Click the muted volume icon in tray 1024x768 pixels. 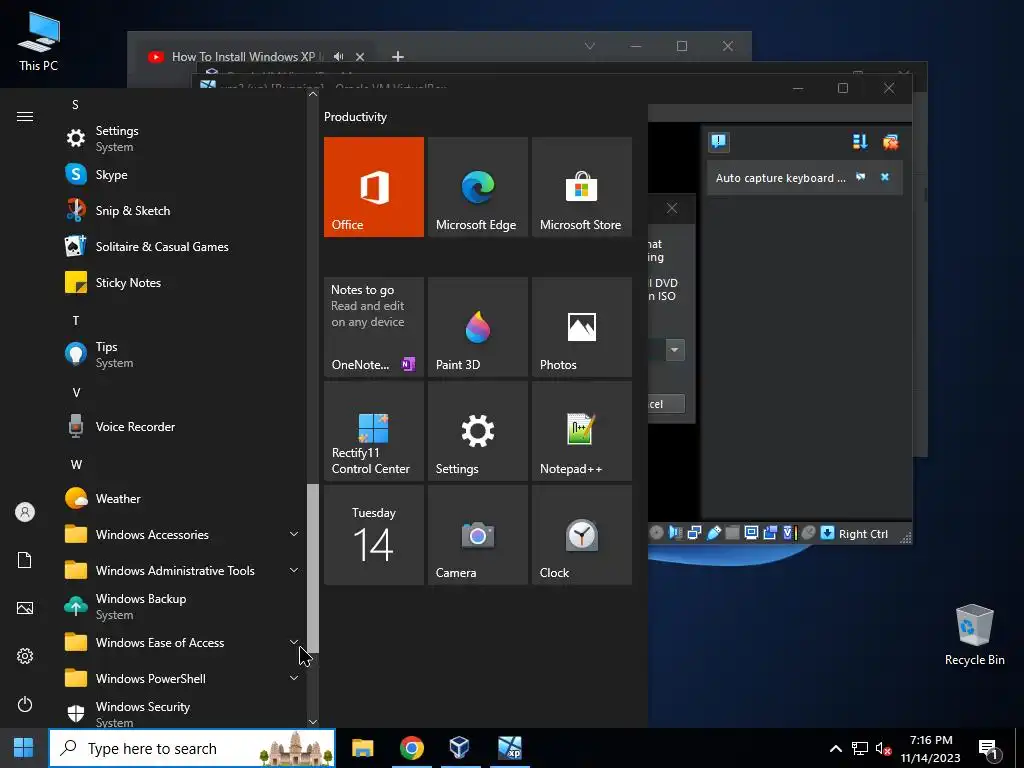point(884,748)
